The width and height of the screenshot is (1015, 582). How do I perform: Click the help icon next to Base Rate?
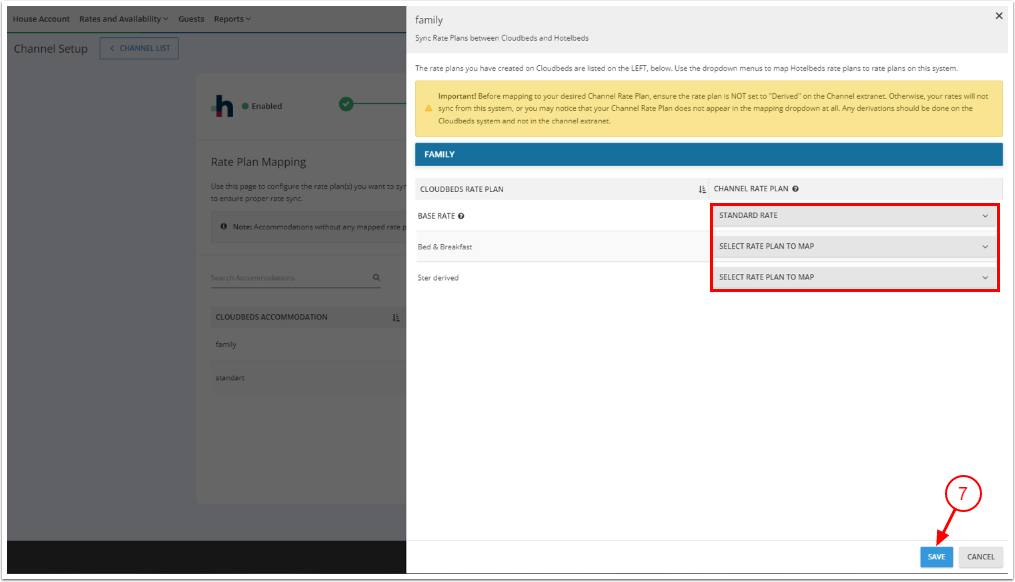(x=461, y=216)
